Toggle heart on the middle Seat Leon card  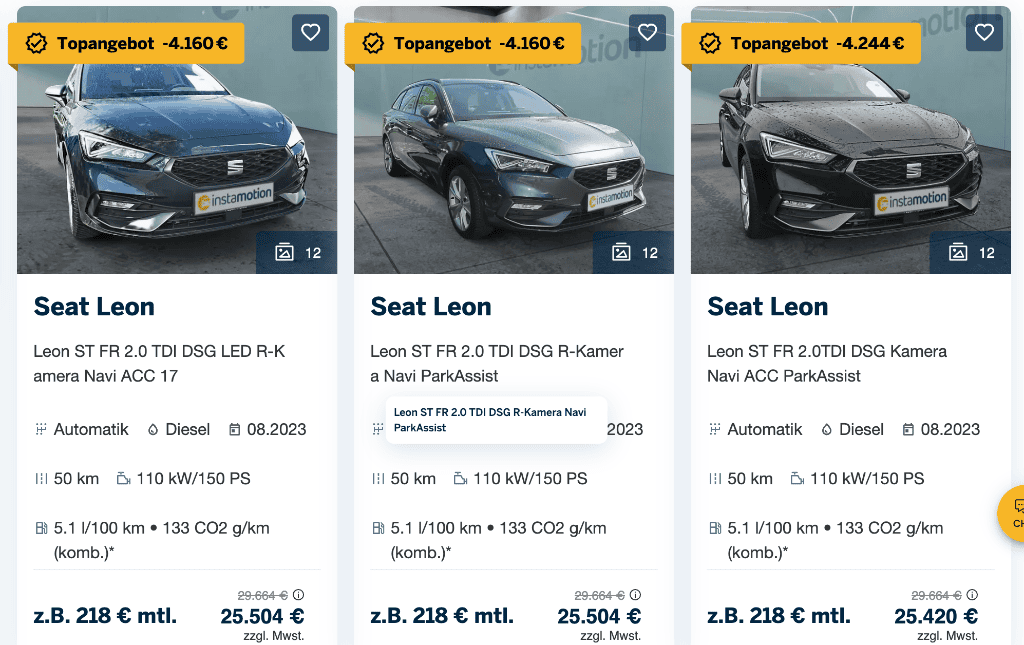pyautogui.click(x=647, y=33)
